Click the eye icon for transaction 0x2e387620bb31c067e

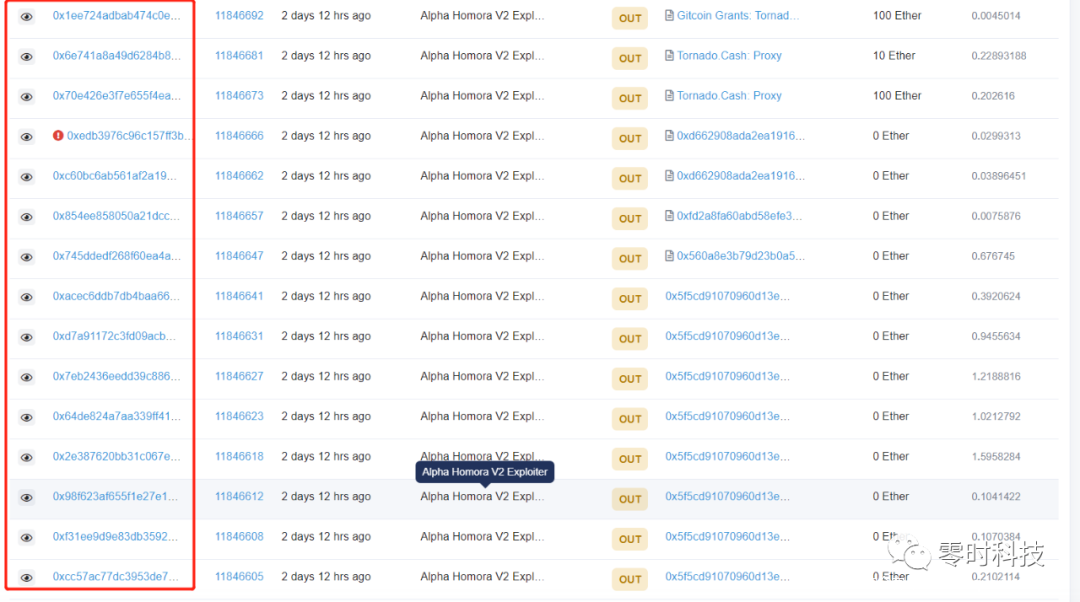pyautogui.click(x=26, y=457)
